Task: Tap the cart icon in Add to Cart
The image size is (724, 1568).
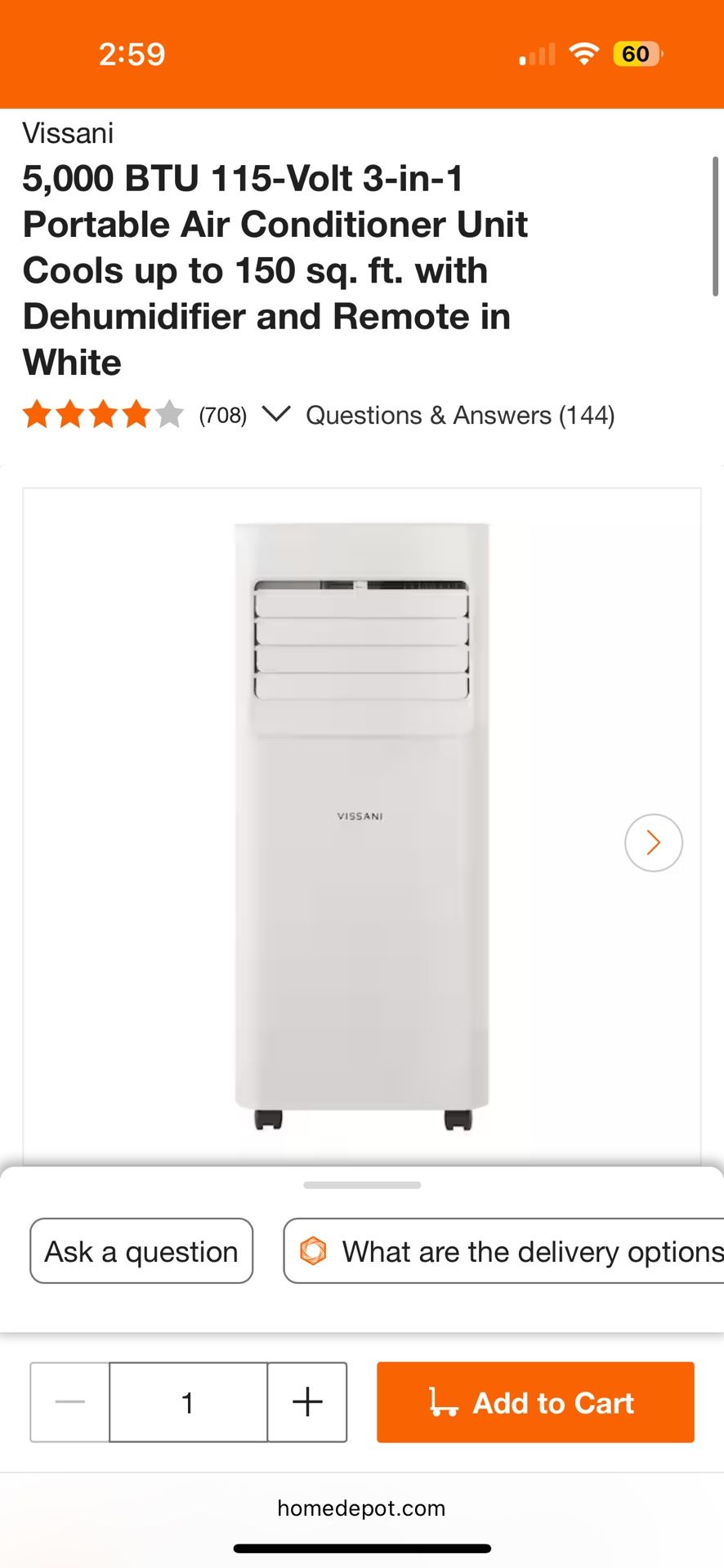Action: click(x=443, y=1401)
